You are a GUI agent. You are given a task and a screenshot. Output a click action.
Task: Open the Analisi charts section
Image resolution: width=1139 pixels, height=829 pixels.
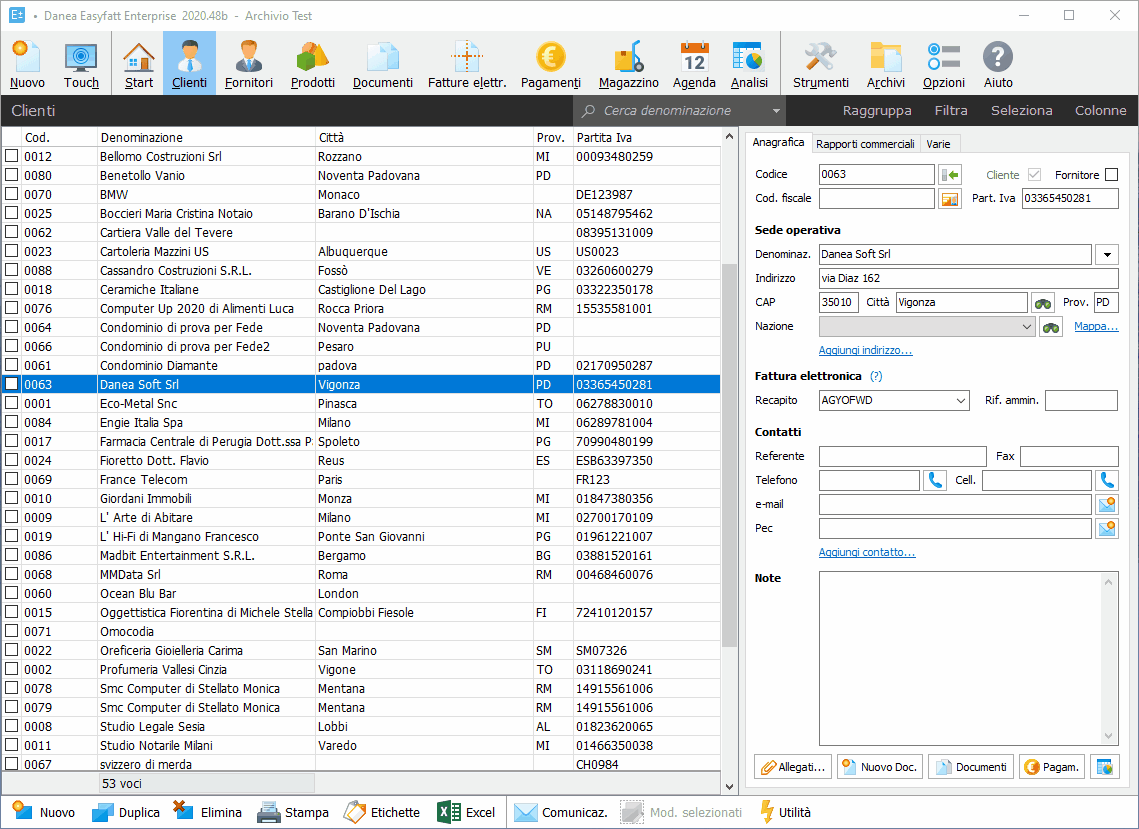point(749,64)
